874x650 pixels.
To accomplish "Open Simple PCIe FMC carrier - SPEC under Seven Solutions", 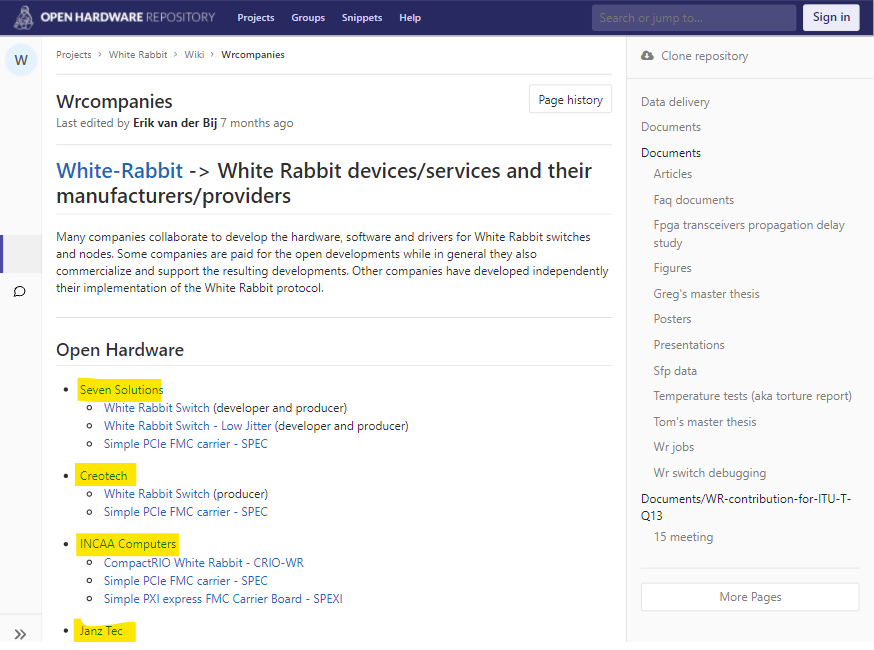I will coord(186,444).
